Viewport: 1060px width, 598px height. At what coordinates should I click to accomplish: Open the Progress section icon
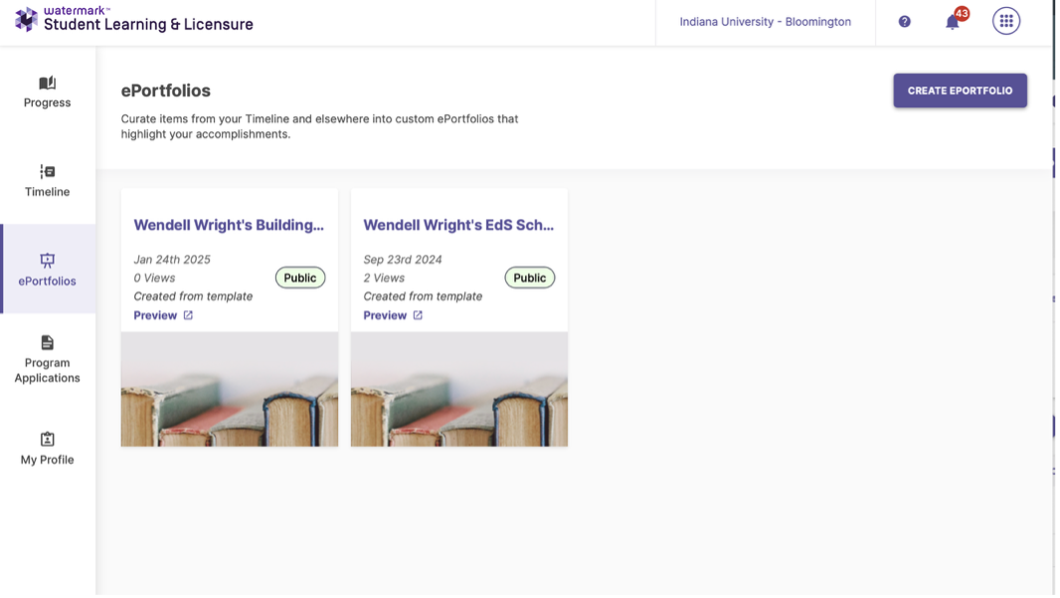(x=46, y=84)
